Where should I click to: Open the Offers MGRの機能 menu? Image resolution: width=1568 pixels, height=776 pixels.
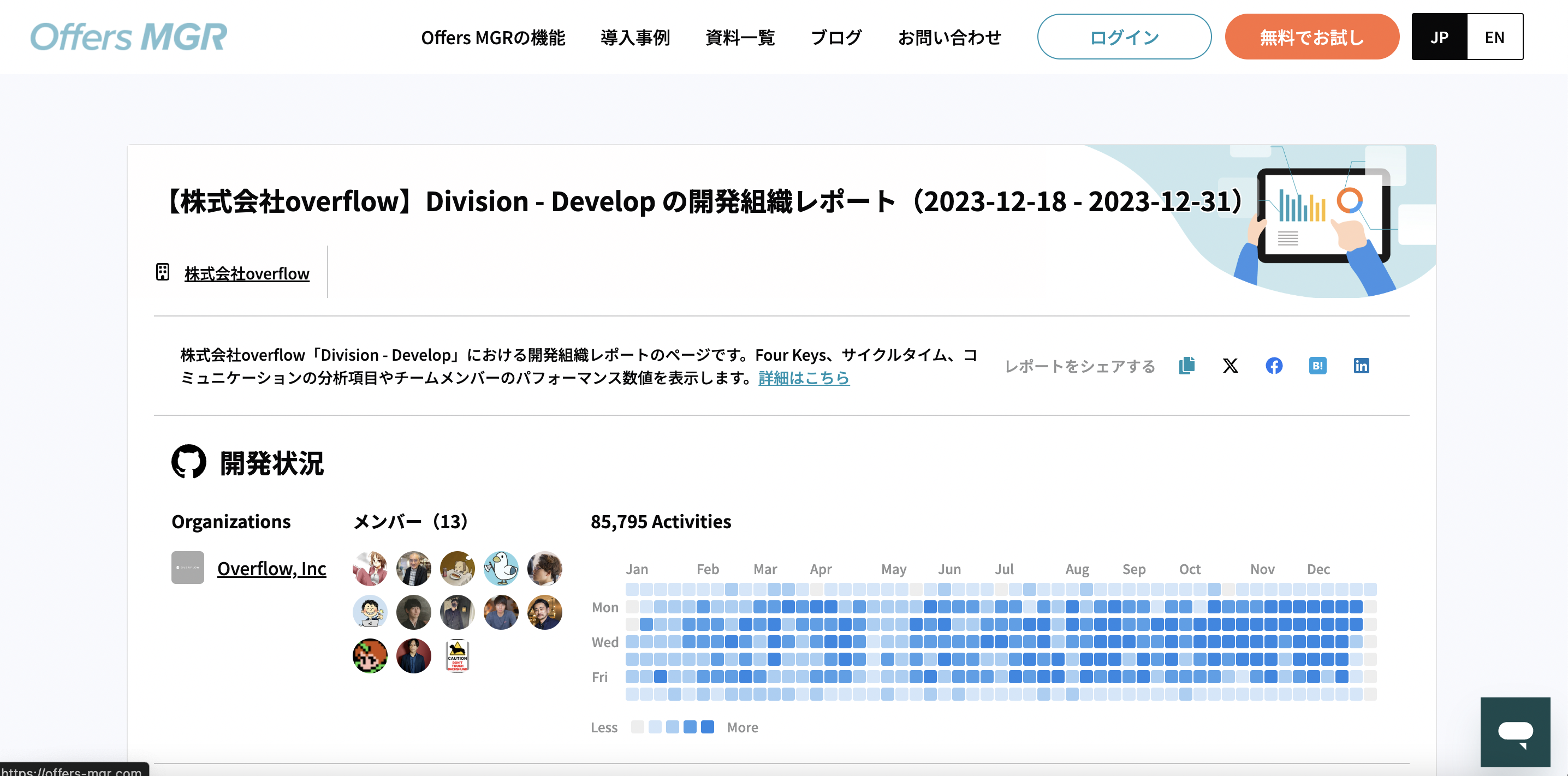click(492, 38)
